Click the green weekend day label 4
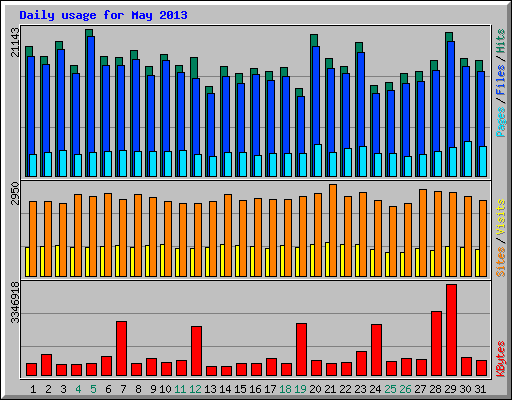The width and height of the screenshot is (512, 400). pos(78,389)
